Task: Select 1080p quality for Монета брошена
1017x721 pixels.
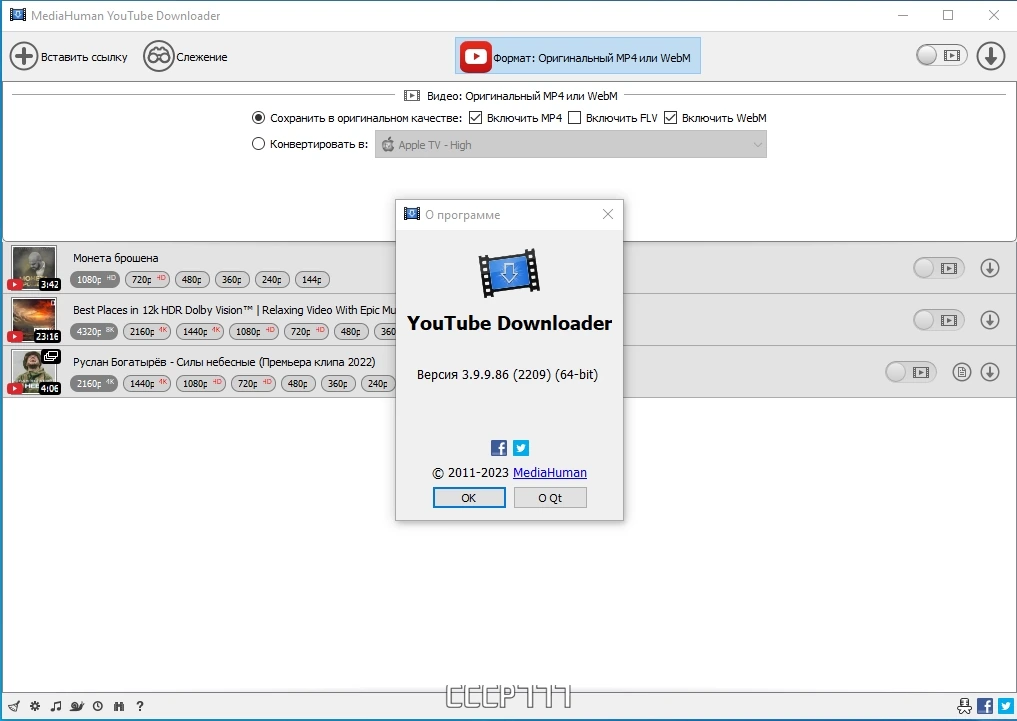Action: (95, 279)
